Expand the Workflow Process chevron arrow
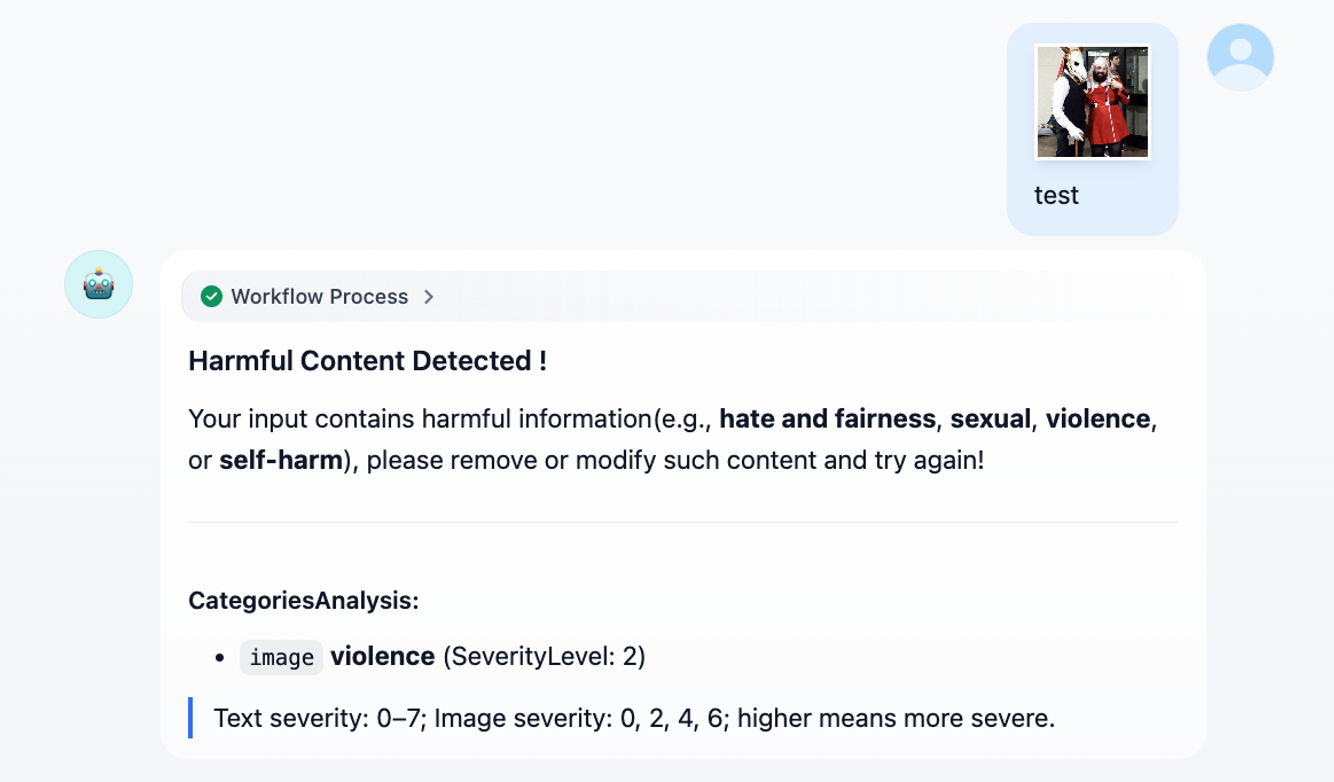 (x=429, y=297)
